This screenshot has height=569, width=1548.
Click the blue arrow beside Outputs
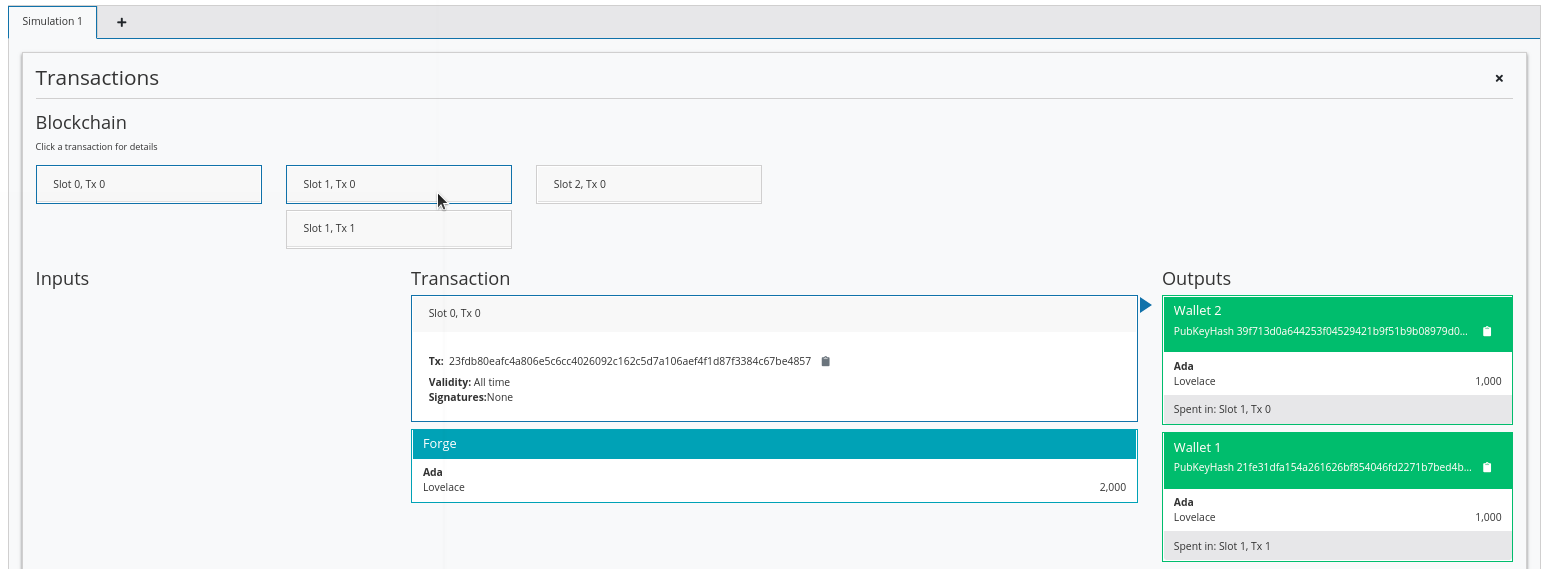click(1146, 305)
